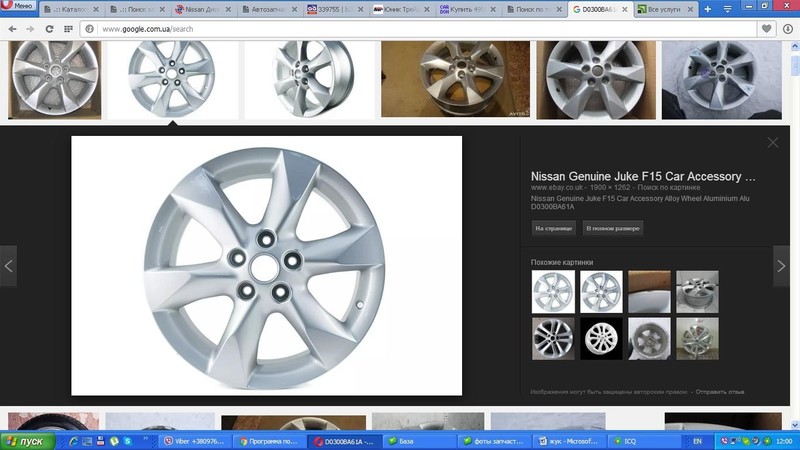Click the browser back arrow
This screenshot has width=800, height=450.
pyautogui.click(x=11, y=29)
